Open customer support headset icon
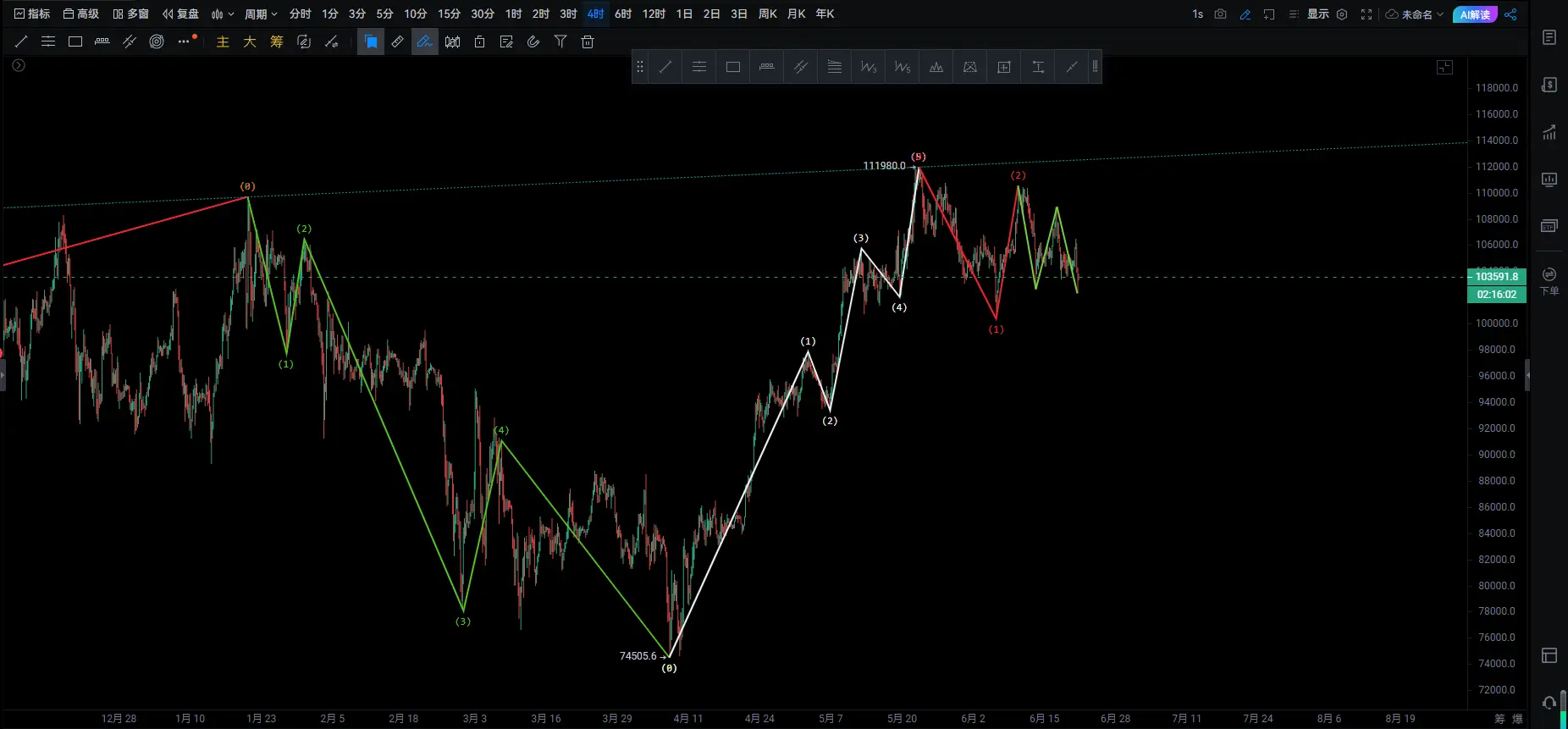 click(1549, 703)
